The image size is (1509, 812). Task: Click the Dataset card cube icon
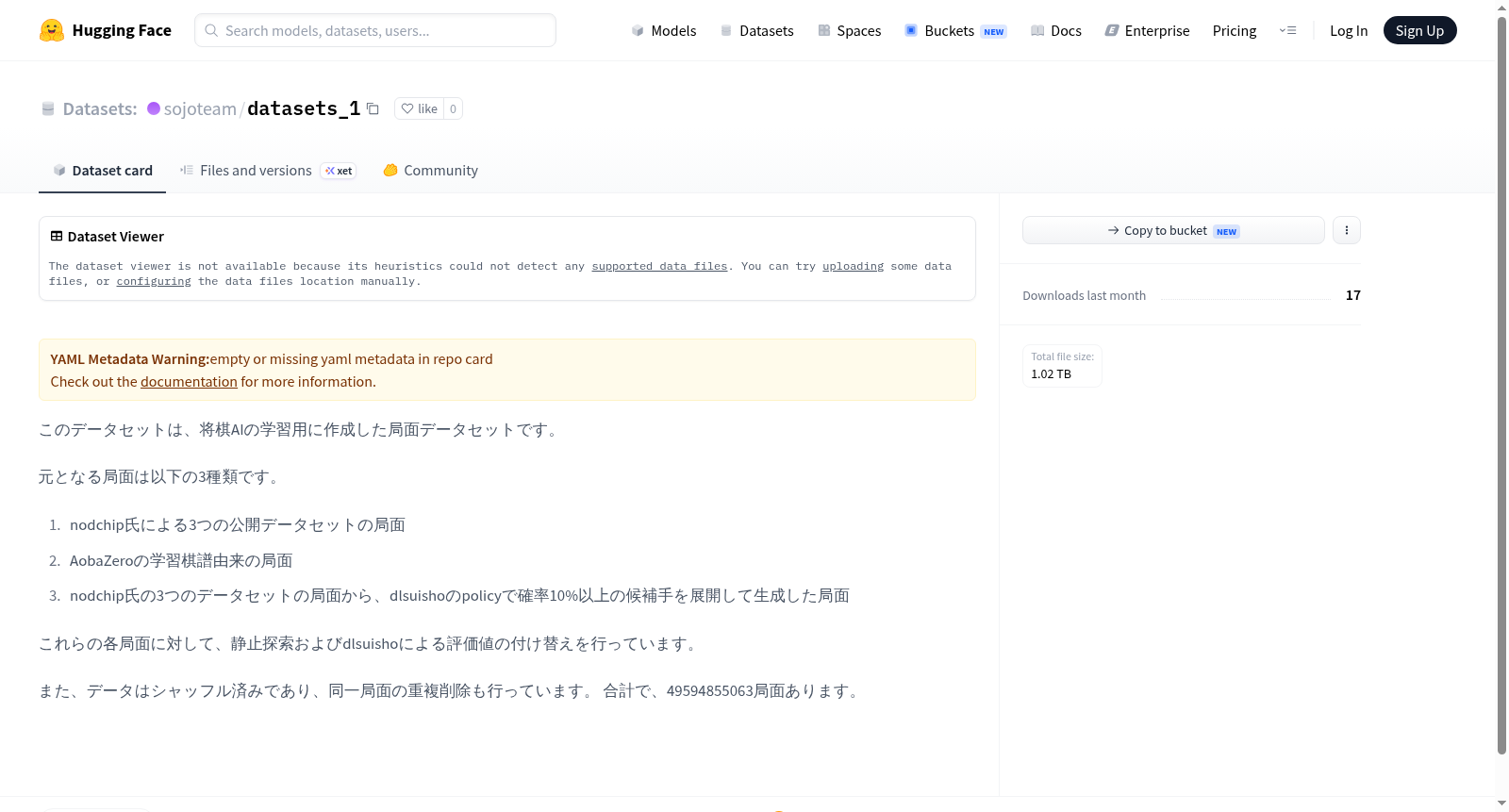pos(59,170)
